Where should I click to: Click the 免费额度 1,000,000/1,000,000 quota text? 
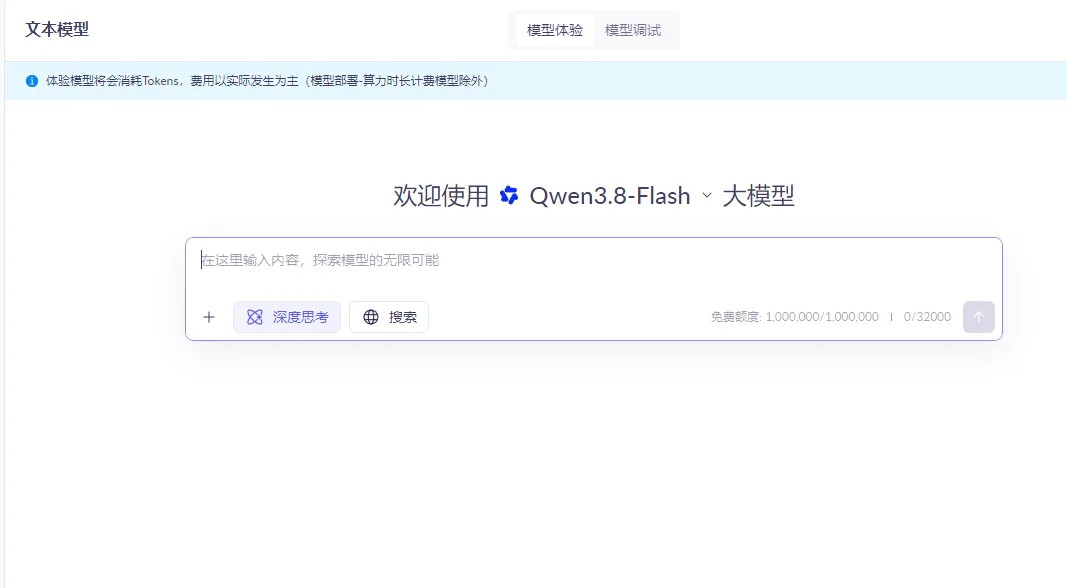pyautogui.click(x=795, y=317)
